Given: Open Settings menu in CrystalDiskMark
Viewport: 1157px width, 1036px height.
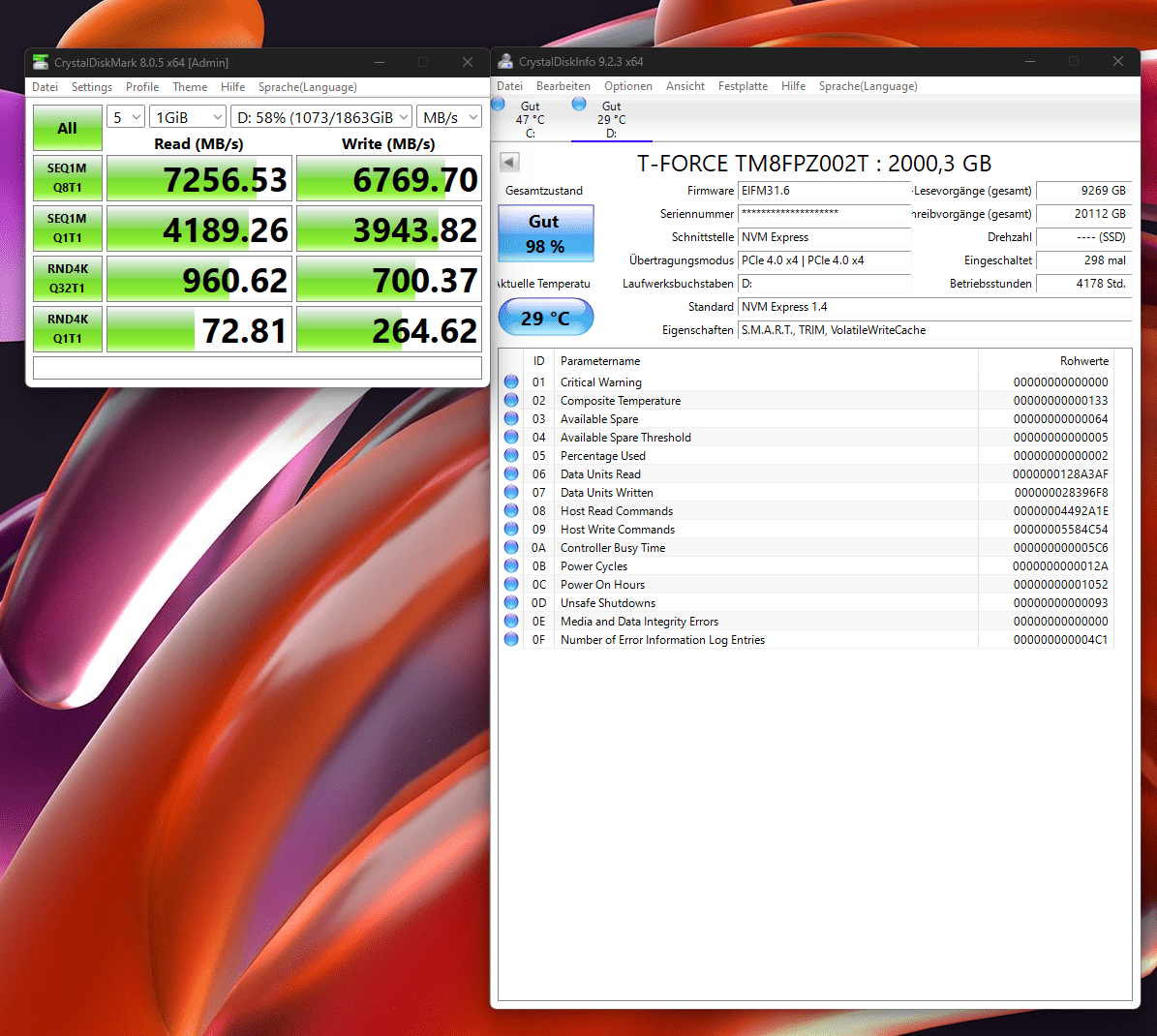Looking at the screenshot, I should pos(92,87).
